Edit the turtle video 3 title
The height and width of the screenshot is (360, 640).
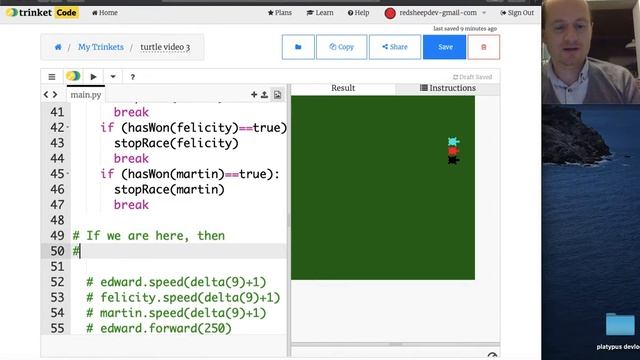click(x=165, y=47)
